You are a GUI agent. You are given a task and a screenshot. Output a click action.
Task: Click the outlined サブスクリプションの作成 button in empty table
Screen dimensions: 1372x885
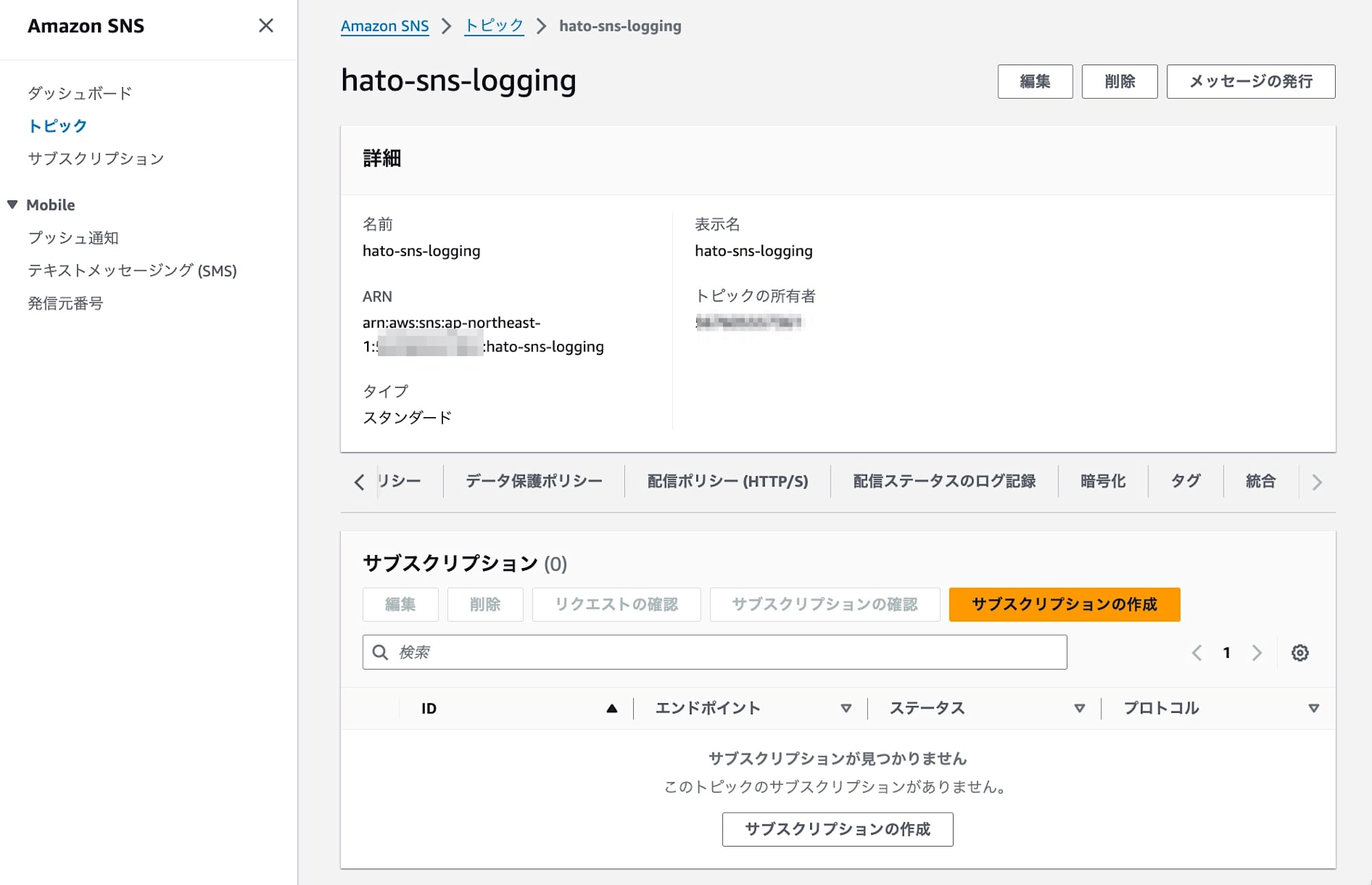[x=838, y=829]
